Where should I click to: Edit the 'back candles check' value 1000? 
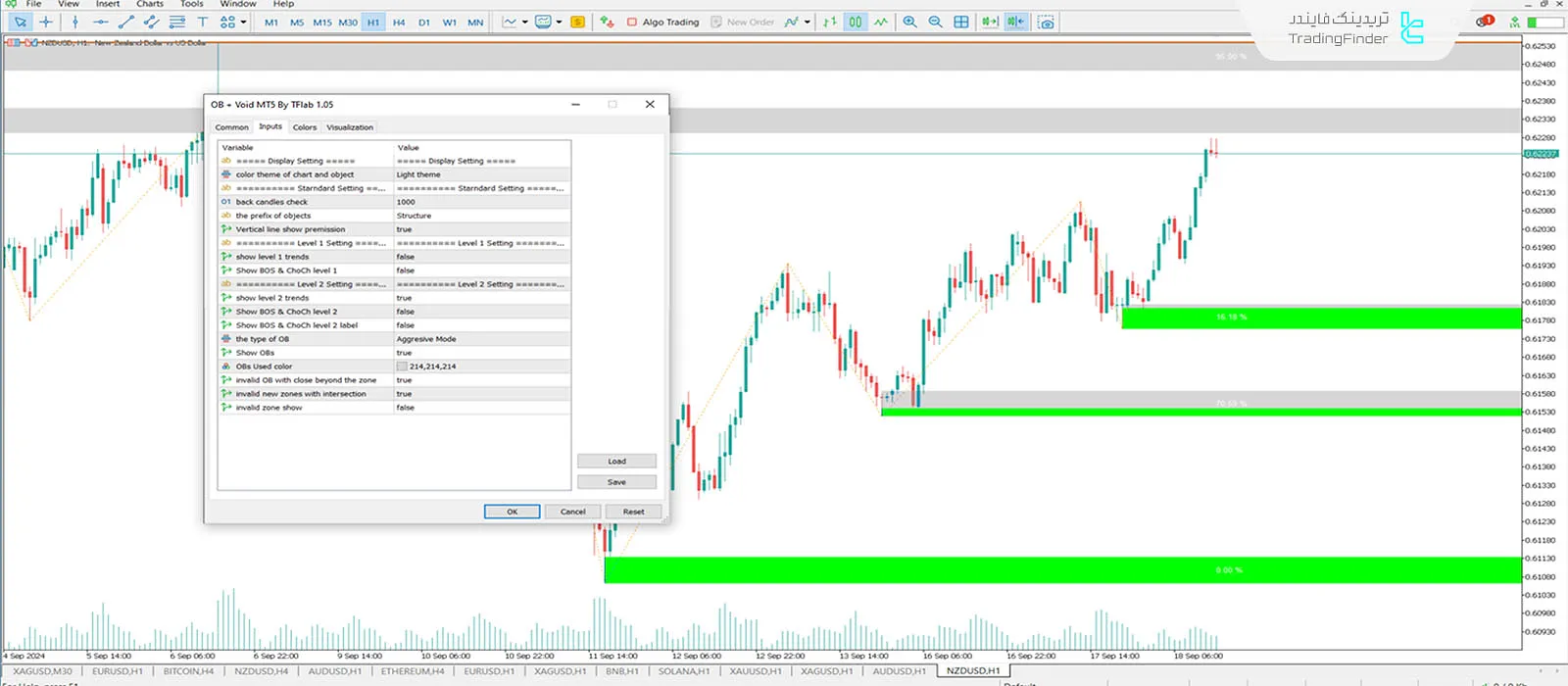480,202
